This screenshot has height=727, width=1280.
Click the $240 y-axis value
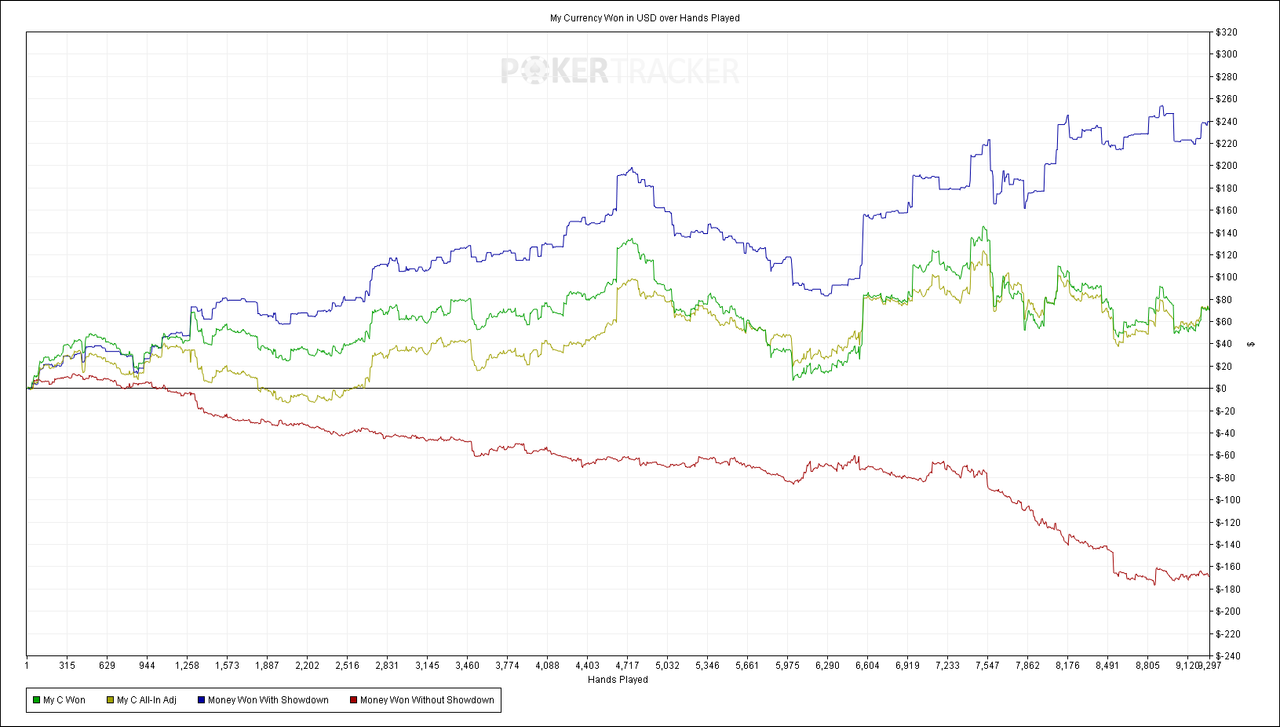tap(1225, 122)
